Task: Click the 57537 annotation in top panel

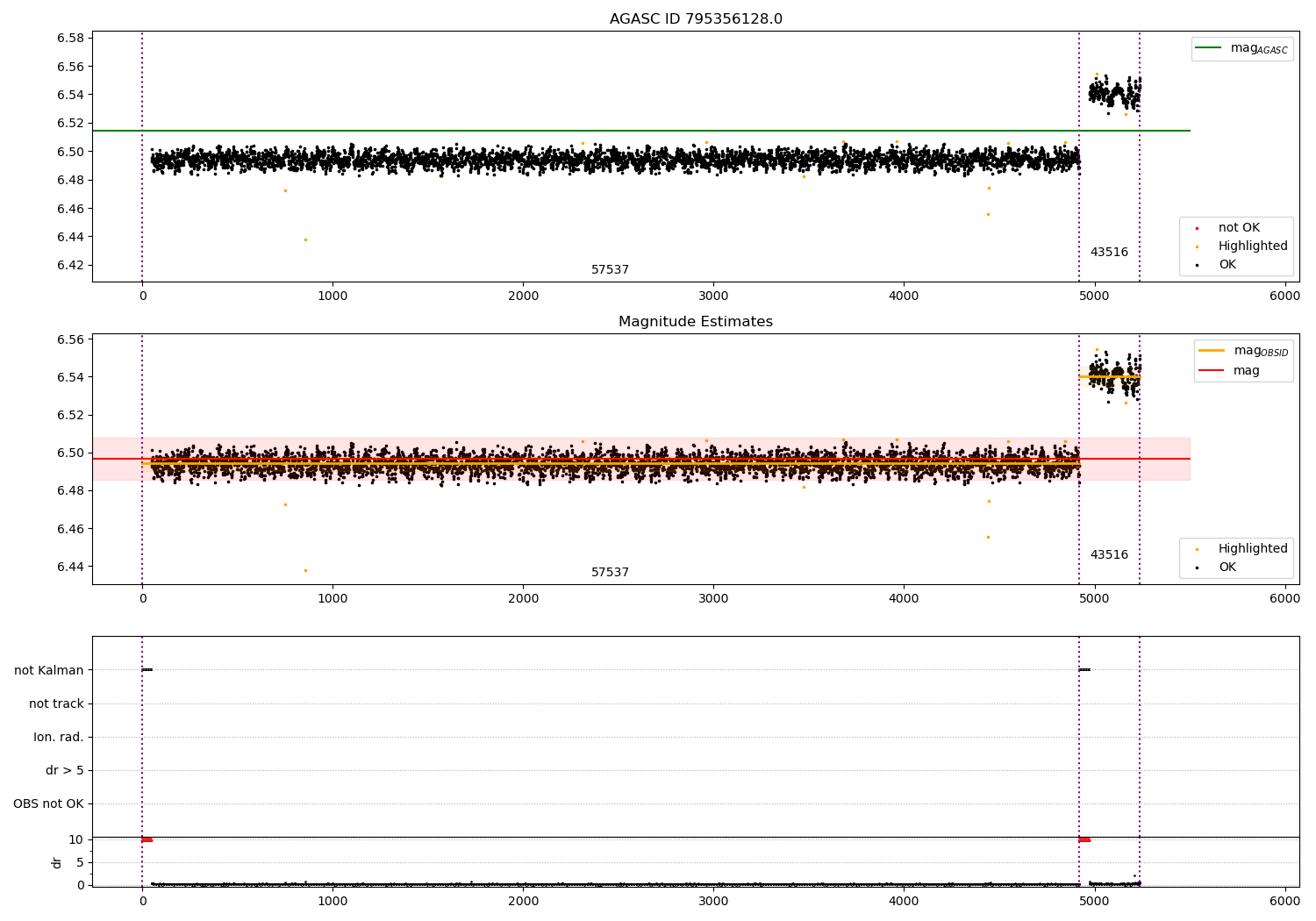Action: coord(610,270)
